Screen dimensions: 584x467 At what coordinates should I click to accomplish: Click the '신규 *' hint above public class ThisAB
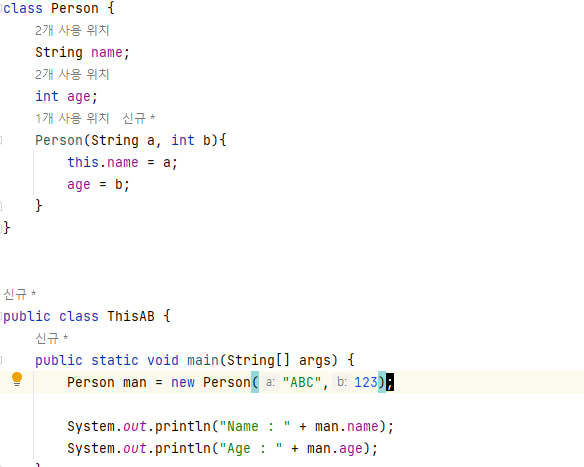pos(20,294)
